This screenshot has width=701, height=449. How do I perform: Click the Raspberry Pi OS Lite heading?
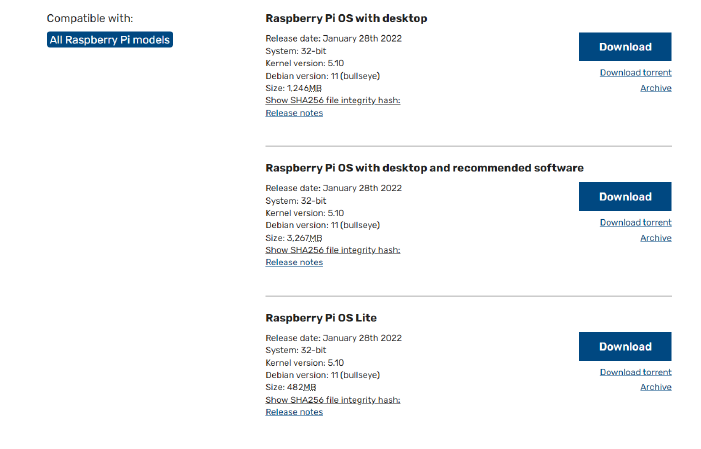tap(320, 318)
